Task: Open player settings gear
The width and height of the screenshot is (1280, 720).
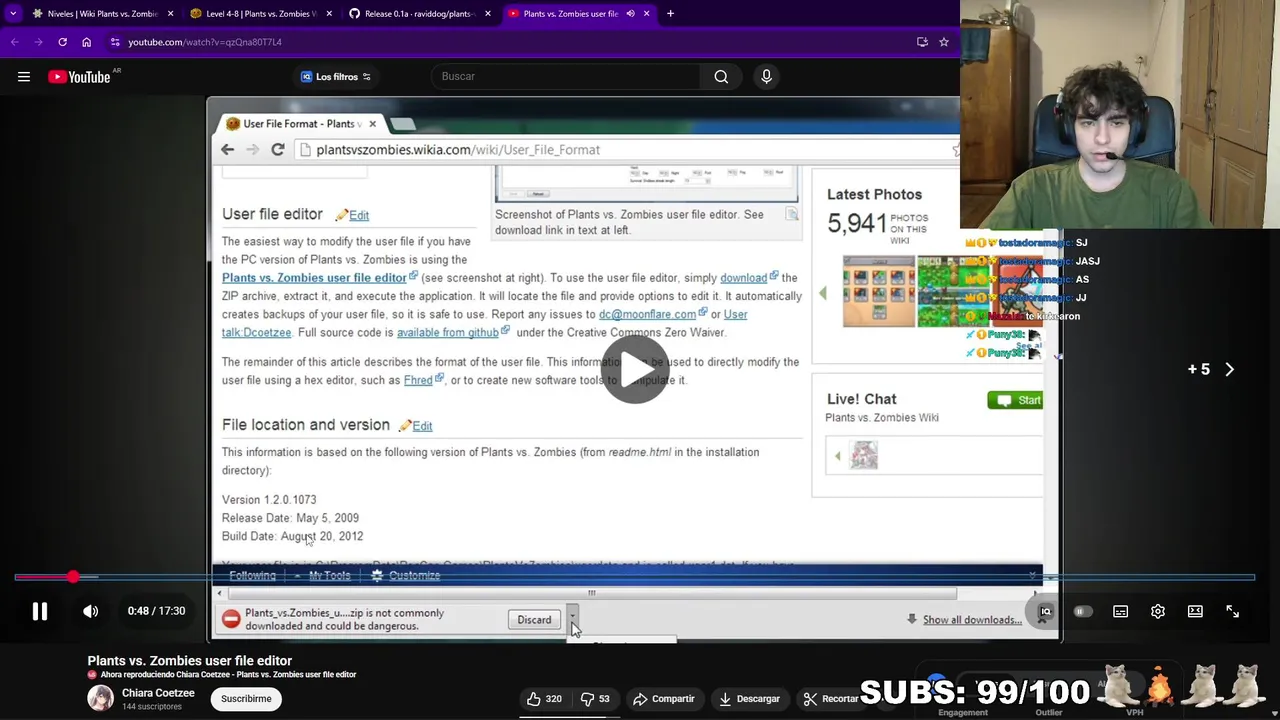Action: point(1157,612)
